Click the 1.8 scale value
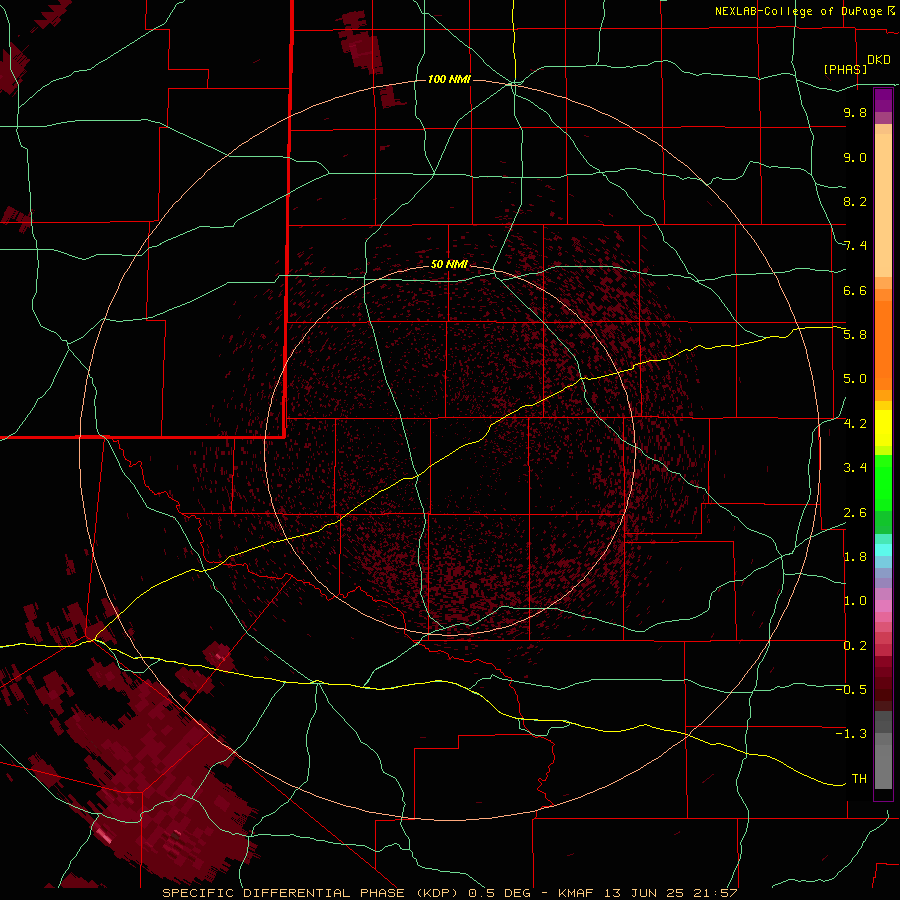The image size is (900, 900). click(x=855, y=557)
